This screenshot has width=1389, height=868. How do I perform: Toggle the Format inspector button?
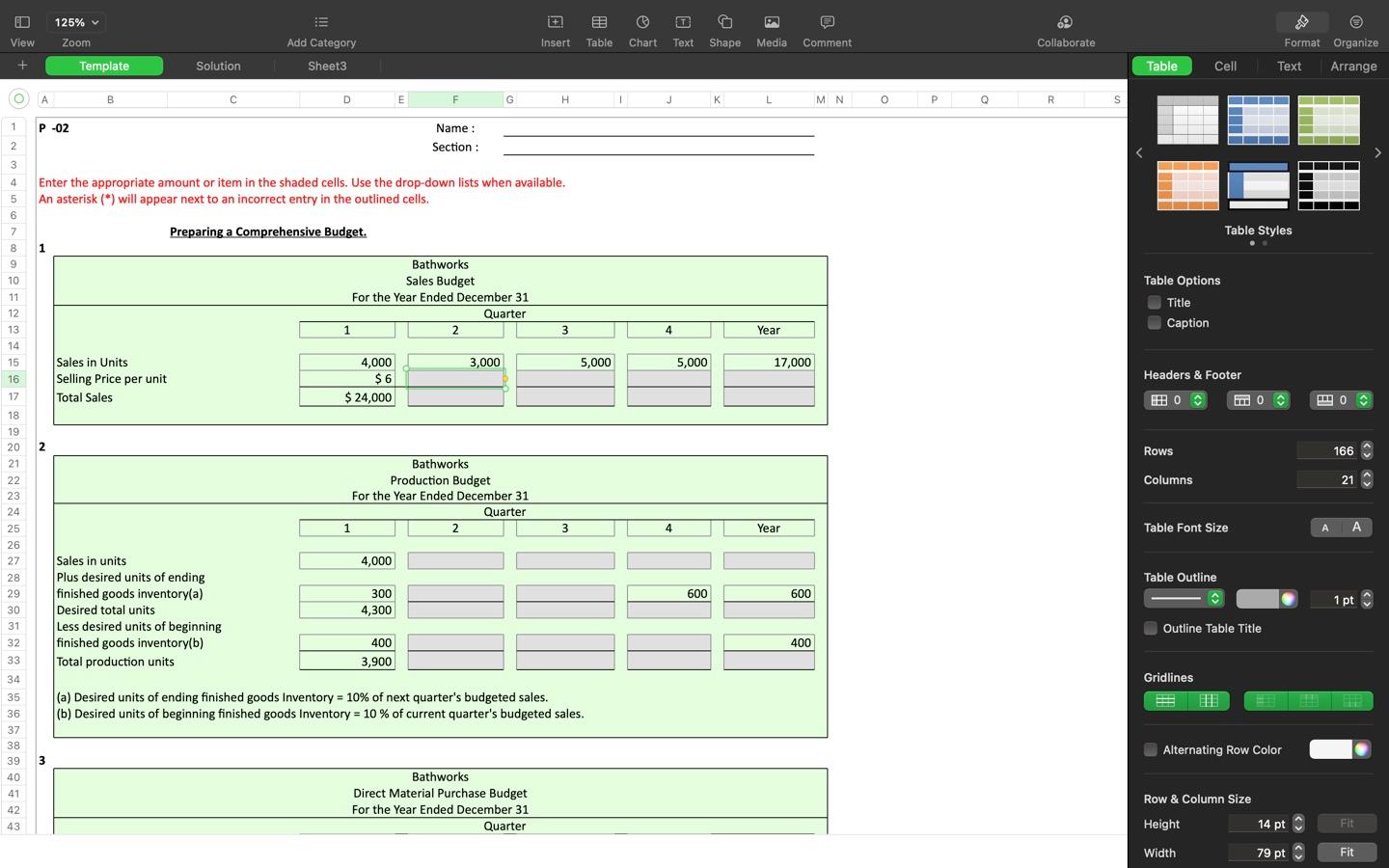pyautogui.click(x=1302, y=22)
